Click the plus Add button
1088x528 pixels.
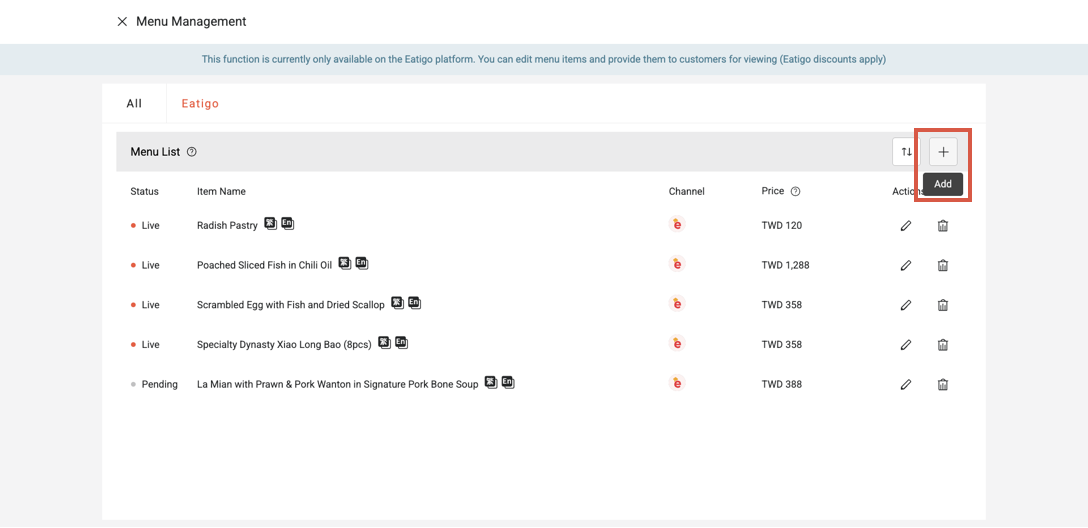click(943, 152)
